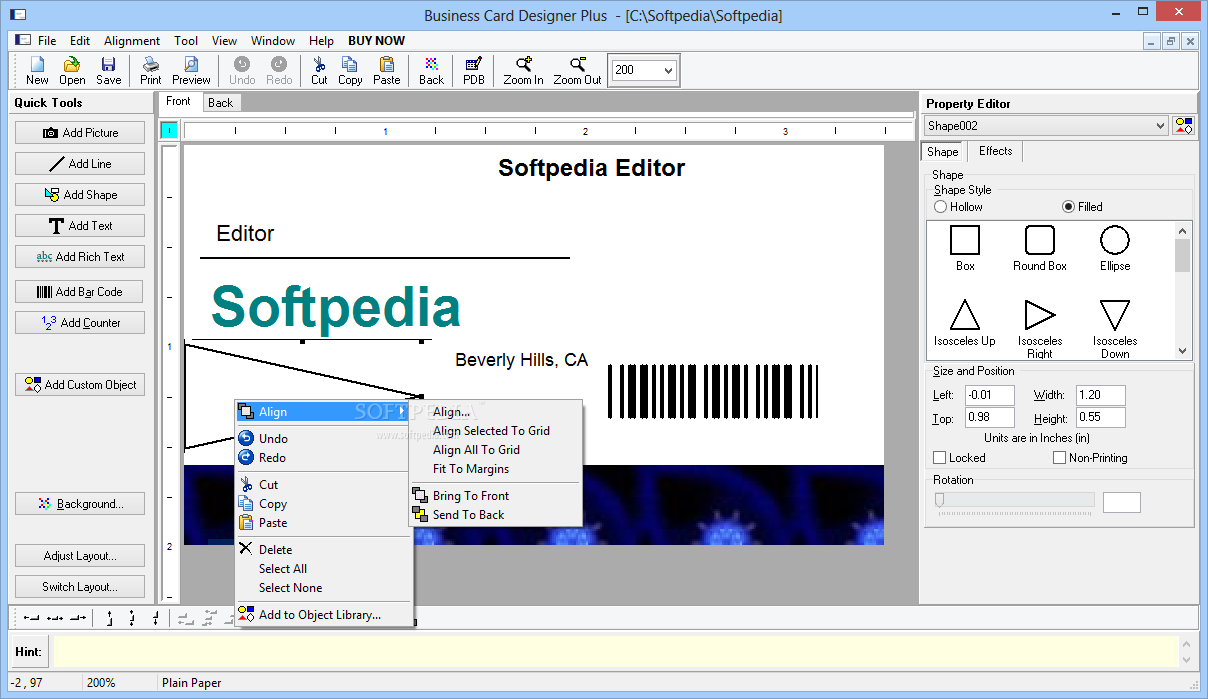Click the Cut scissors toolbar icon
Image resolution: width=1208 pixels, height=699 pixels.
point(319,71)
